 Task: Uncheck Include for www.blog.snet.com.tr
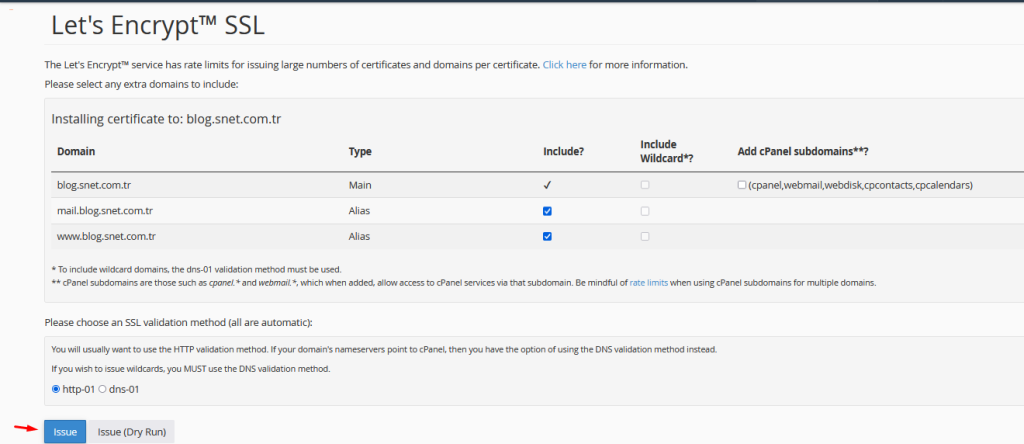(546, 236)
